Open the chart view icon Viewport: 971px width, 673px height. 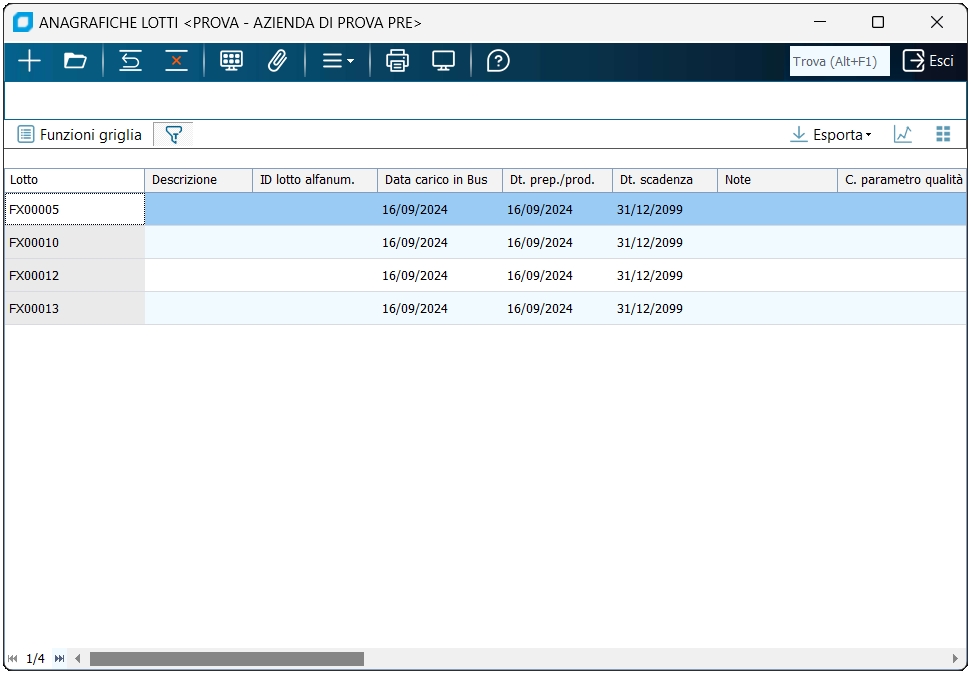click(x=903, y=134)
